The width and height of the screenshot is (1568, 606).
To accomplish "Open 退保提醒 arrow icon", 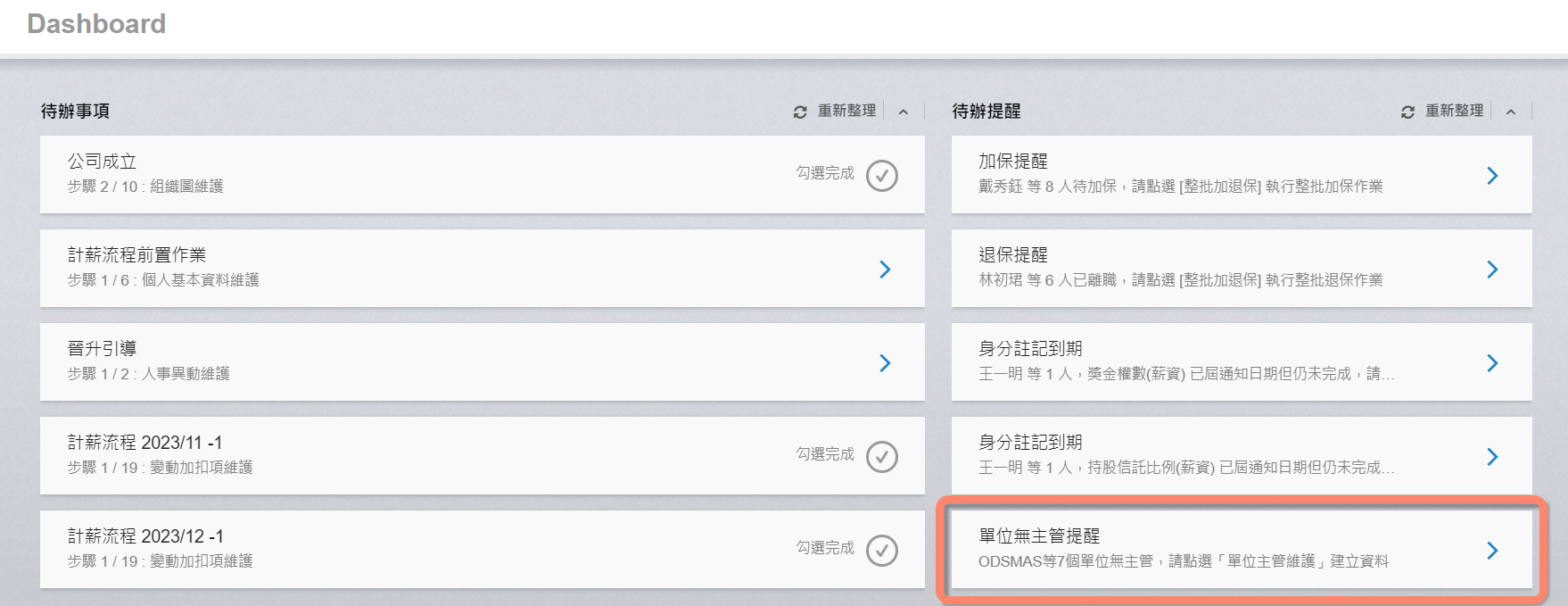I will click(x=1492, y=270).
